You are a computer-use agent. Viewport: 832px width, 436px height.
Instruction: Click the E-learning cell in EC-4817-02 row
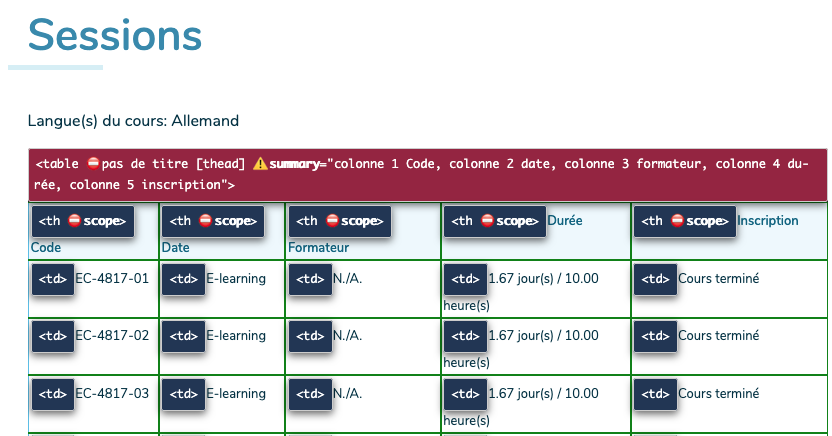click(236, 336)
